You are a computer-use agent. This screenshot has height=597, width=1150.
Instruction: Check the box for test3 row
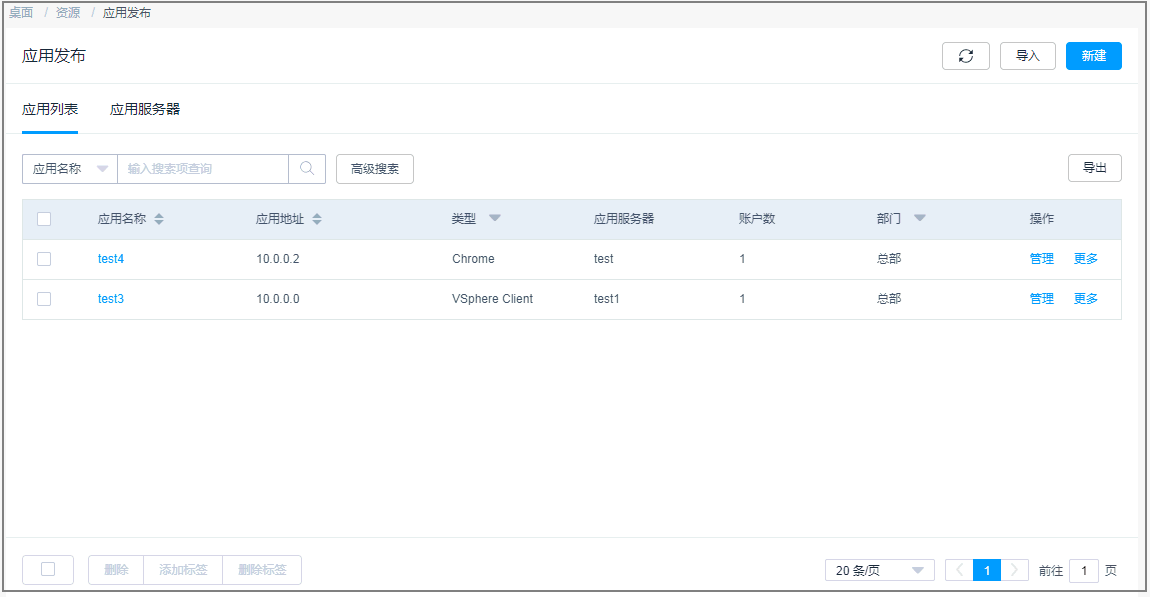click(x=44, y=299)
